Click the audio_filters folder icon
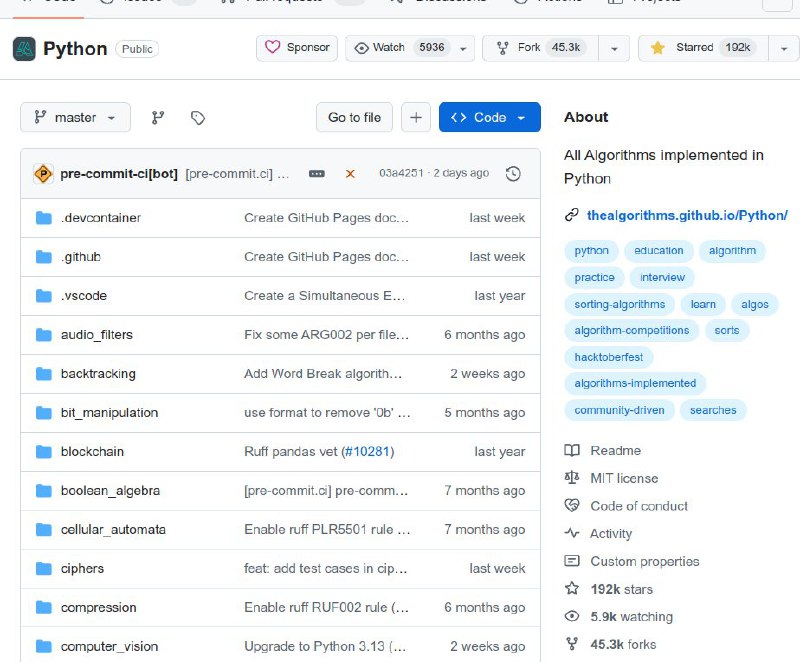This screenshot has width=800, height=662. 44,335
